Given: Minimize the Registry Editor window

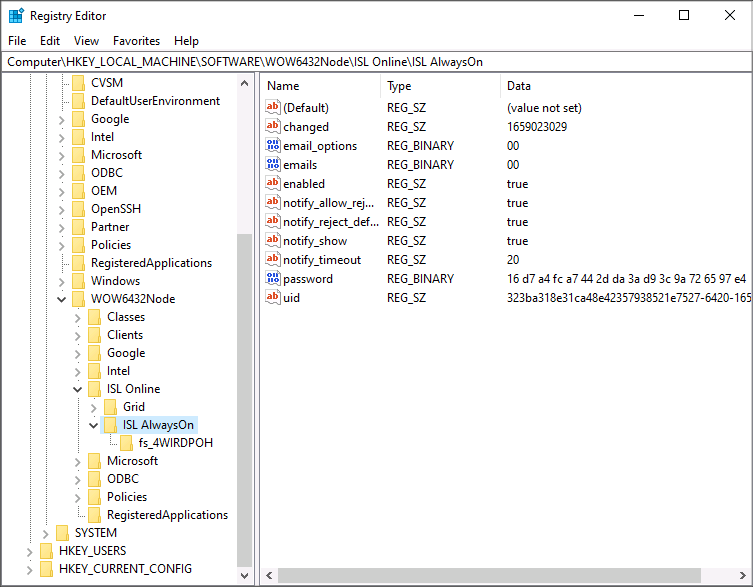Looking at the screenshot, I should point(639,15).
